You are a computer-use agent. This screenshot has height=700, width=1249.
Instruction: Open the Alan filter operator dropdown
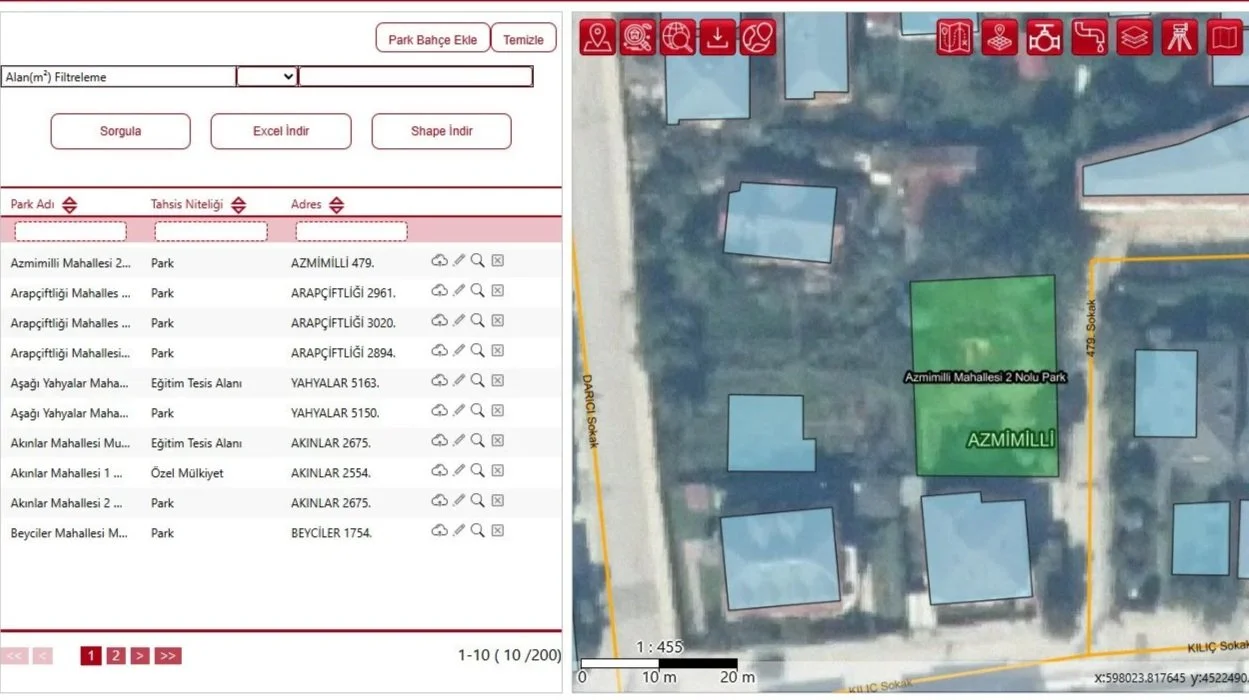[x=267, y=77]
